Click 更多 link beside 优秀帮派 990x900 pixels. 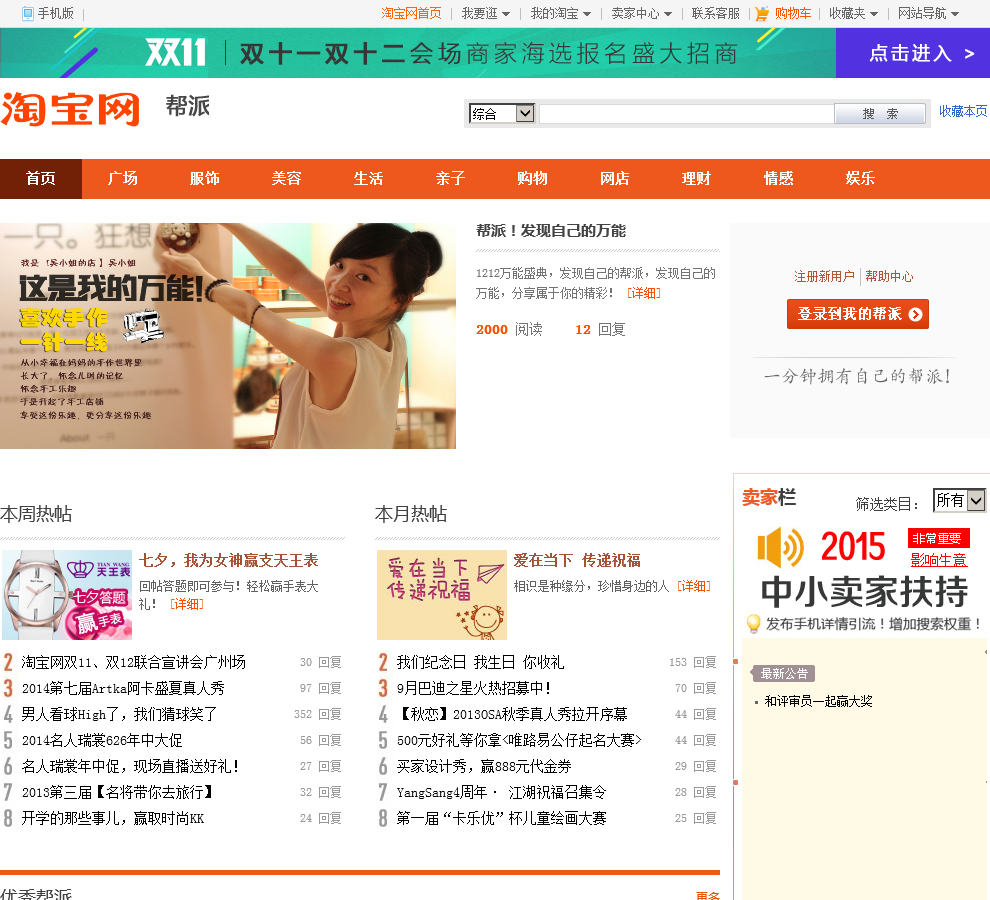point(708,895)
